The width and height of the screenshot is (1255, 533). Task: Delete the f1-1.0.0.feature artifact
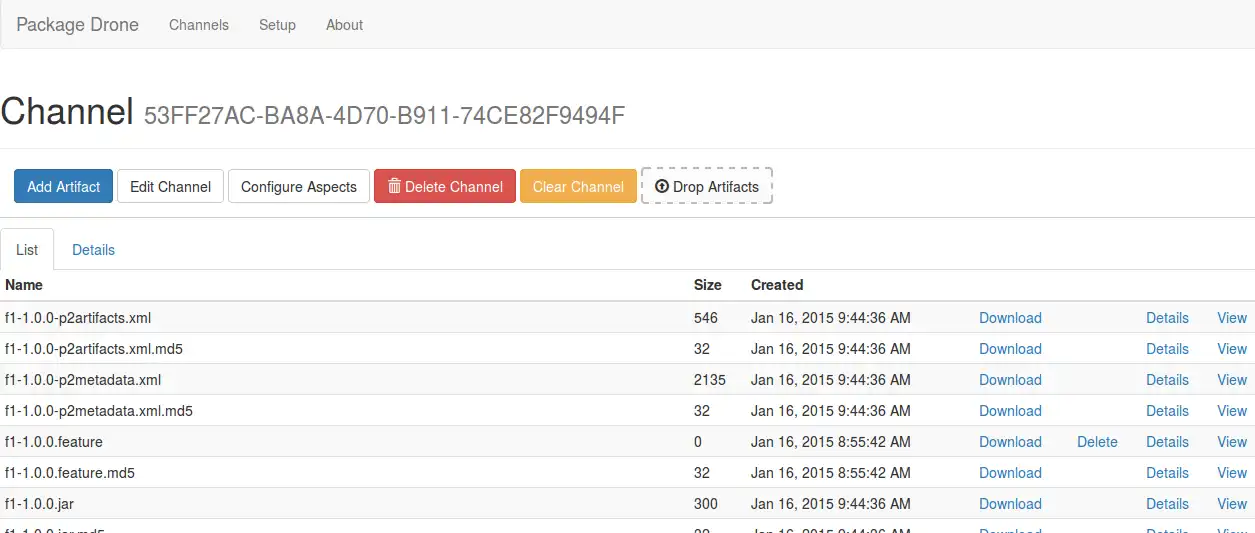click(x=1097, y=442)
